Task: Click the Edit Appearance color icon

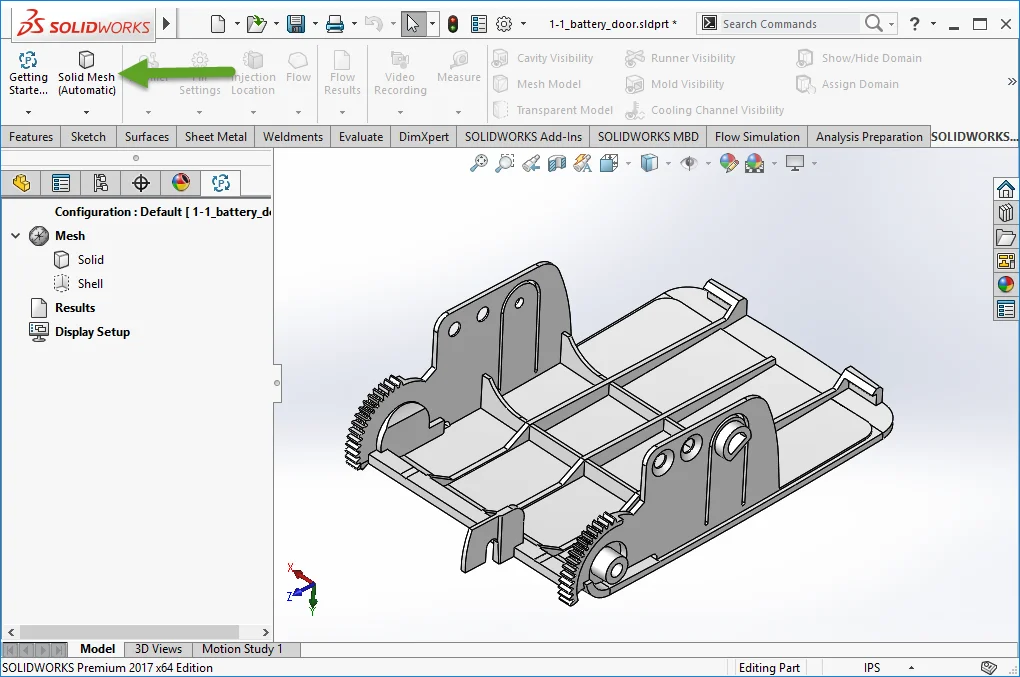Action: coord(728,163)
